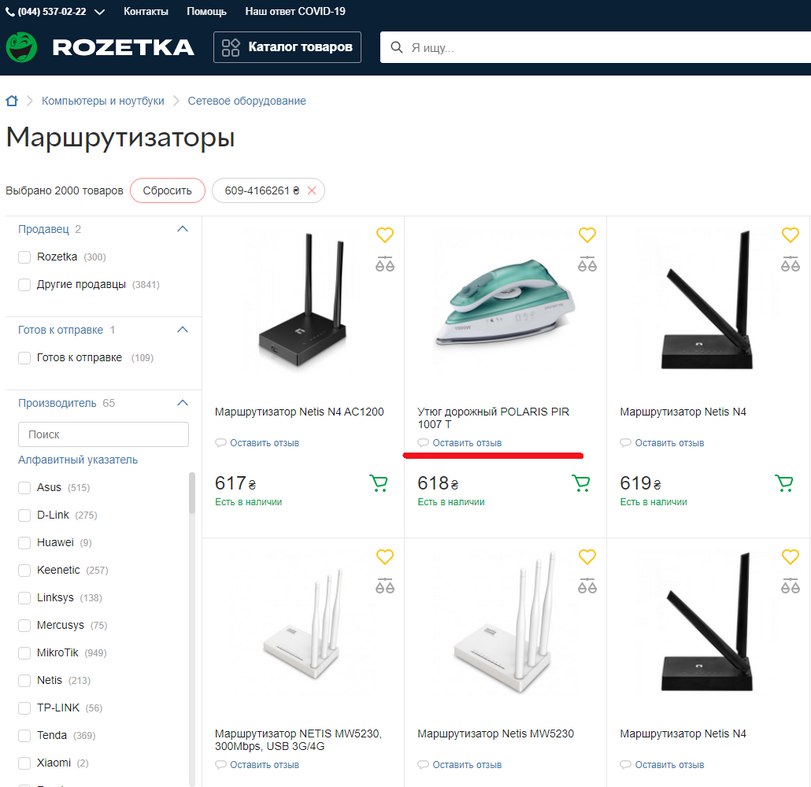Collapse the Продавец filter section
This screenshot has width=811, height=787.
pyautogui.click(x=183, y=229)
